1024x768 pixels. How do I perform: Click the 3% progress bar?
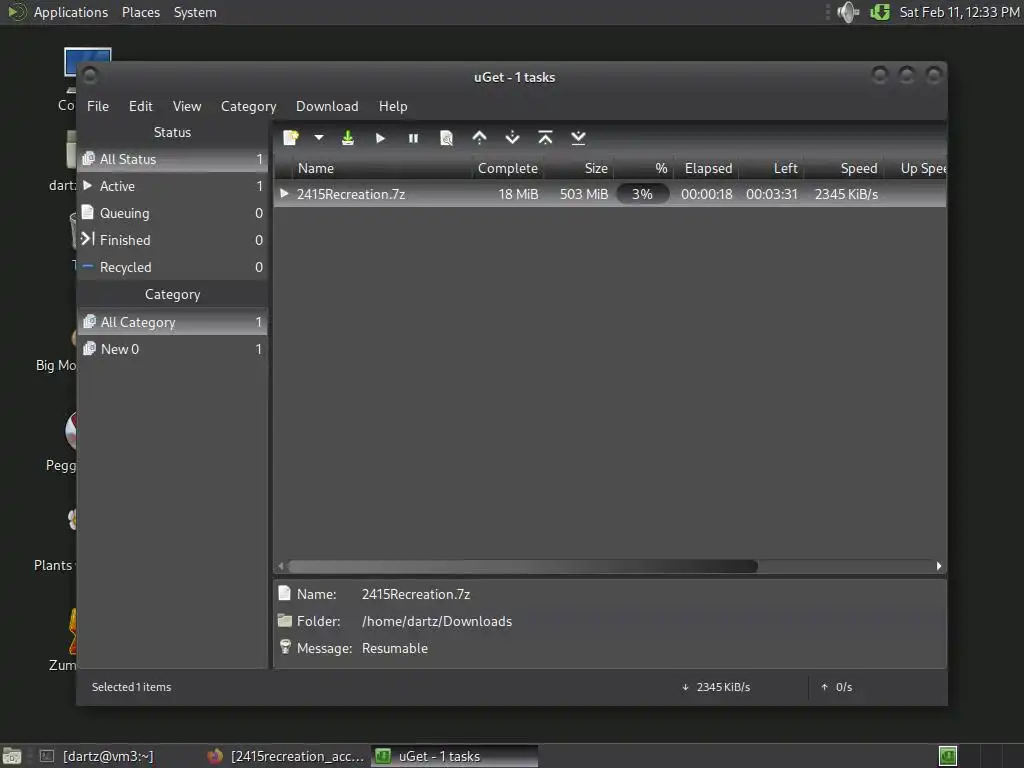pos(643,194)
